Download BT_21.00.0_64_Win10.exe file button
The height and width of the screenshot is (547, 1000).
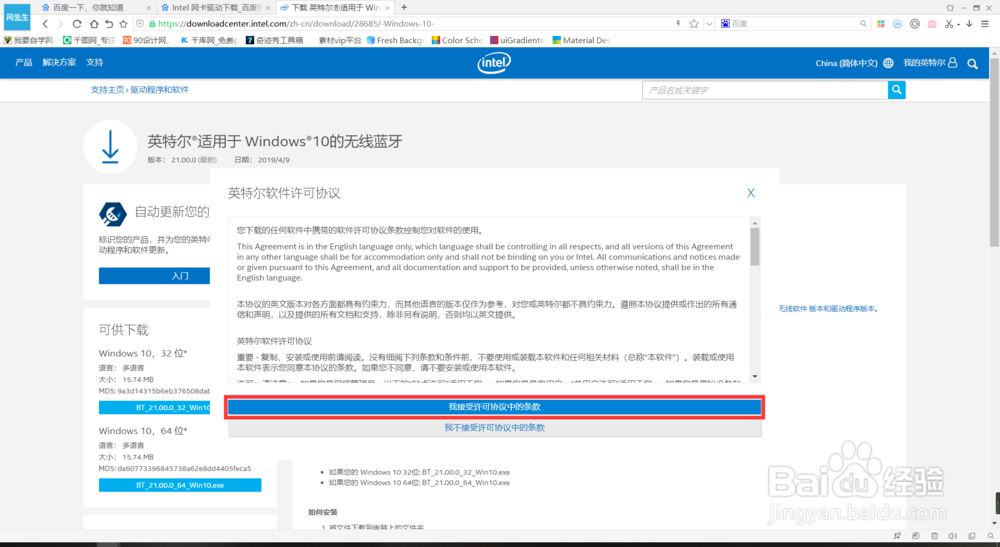tap(180, 485)
